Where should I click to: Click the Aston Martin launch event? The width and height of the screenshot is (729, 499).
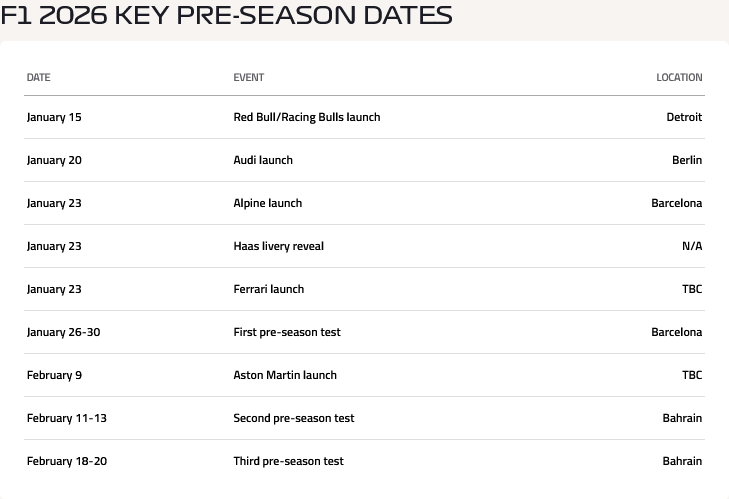click(284, 375)
